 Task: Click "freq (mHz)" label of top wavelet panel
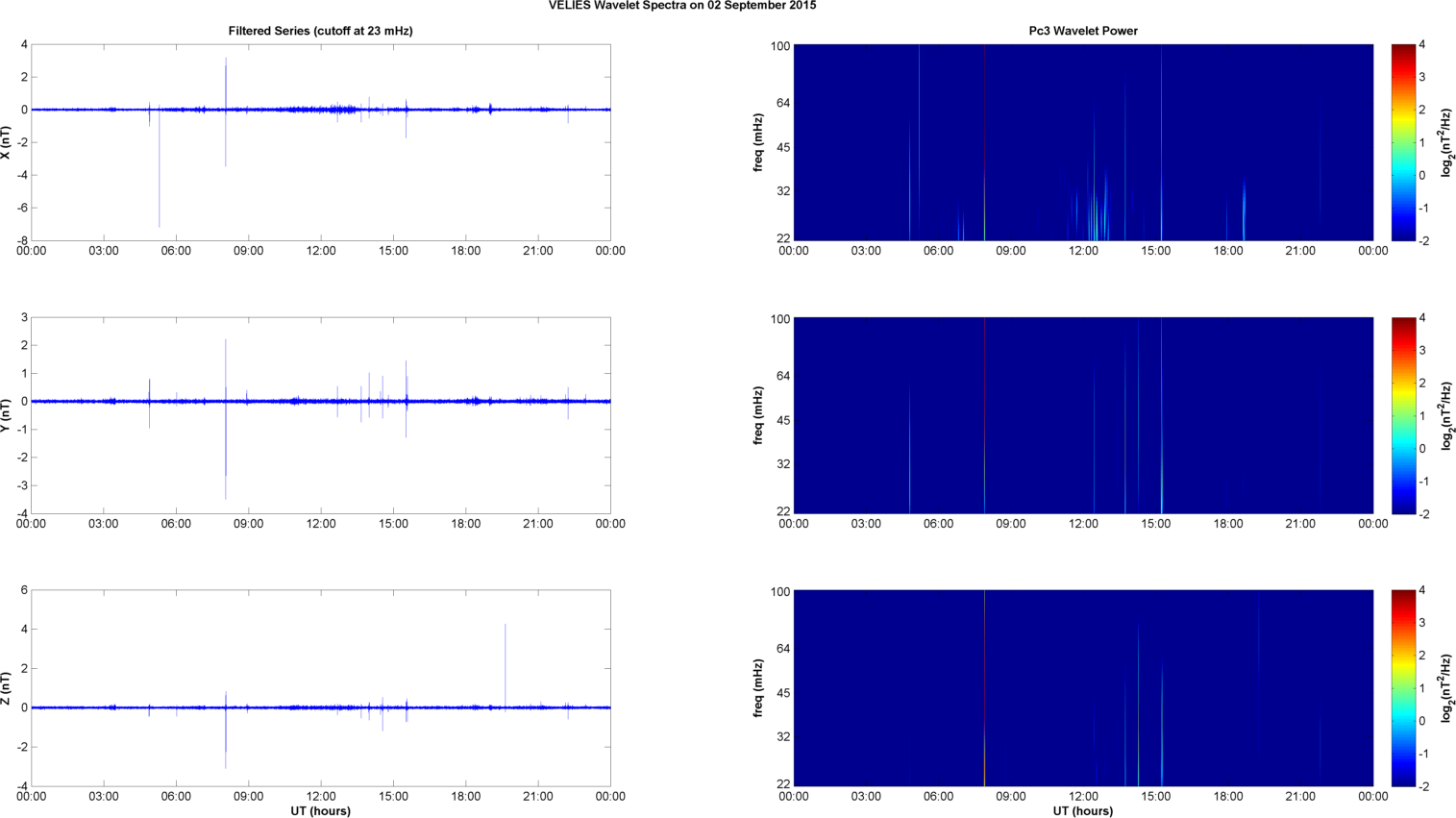point(757,142)
